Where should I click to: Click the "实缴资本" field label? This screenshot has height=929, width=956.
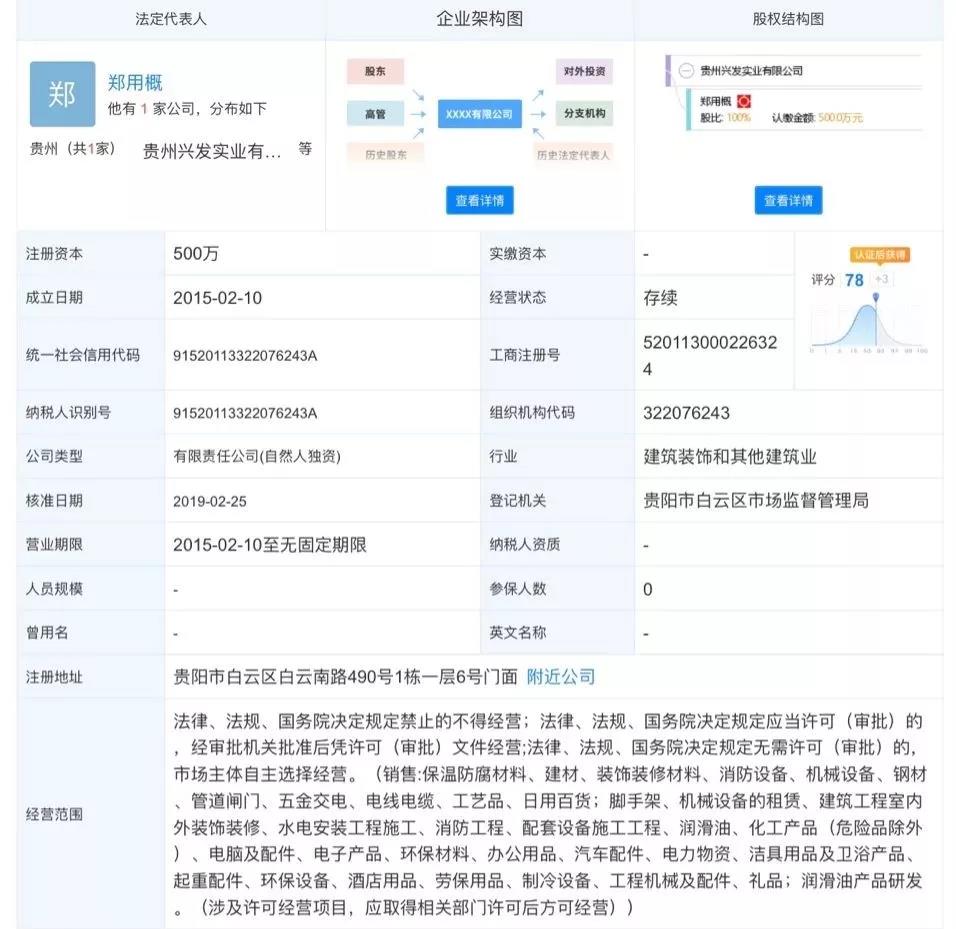(x=518, y=254)
